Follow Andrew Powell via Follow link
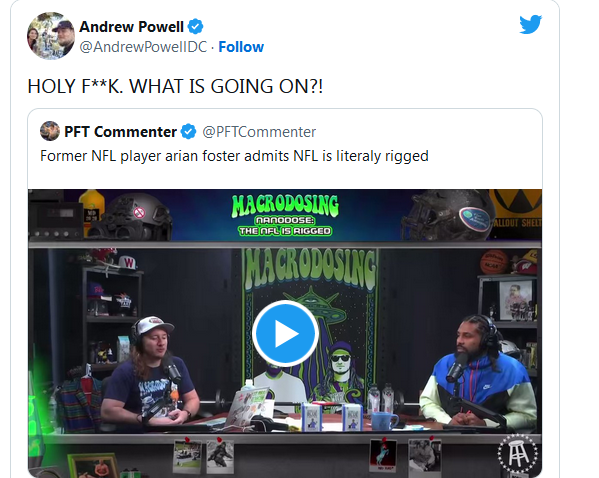 point(241,47)
